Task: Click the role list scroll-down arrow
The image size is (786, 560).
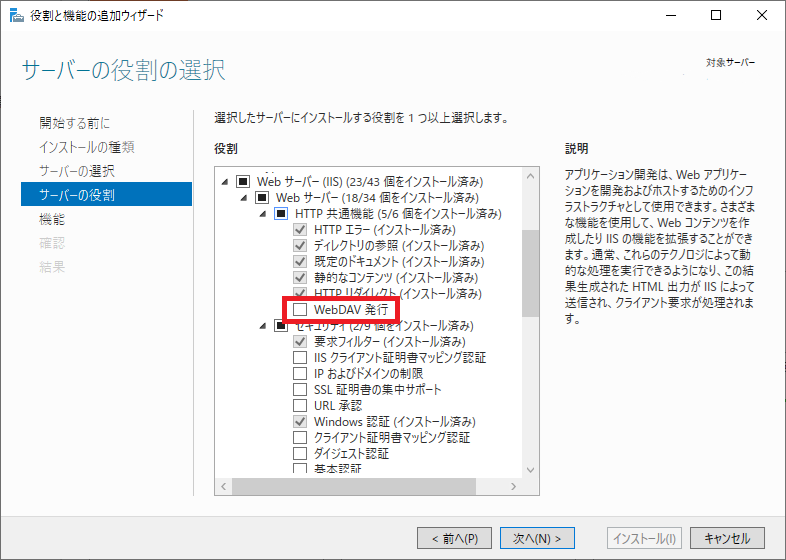Action: tap(530, 469)
